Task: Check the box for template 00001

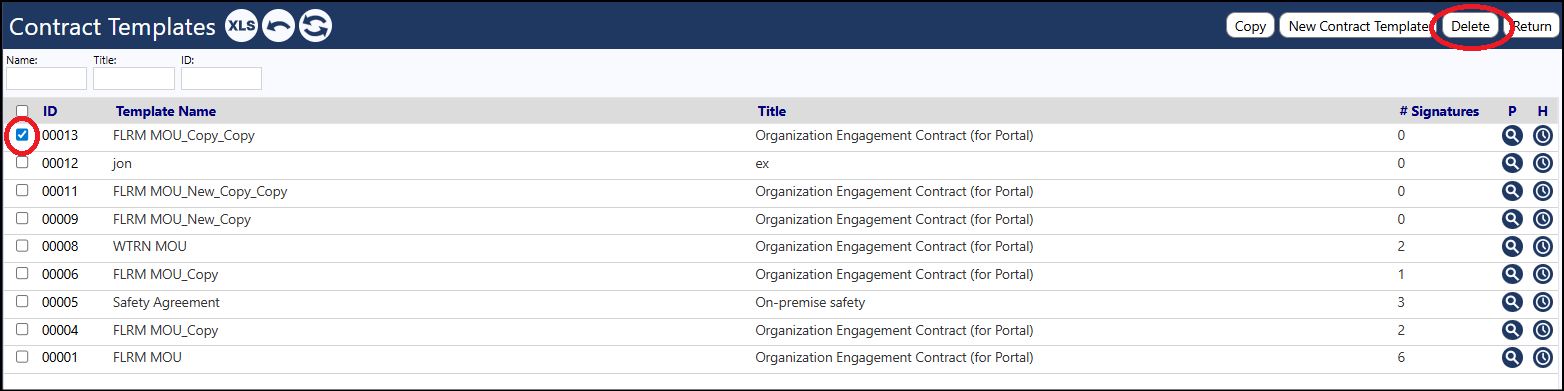Action: (x=22, y=356)
